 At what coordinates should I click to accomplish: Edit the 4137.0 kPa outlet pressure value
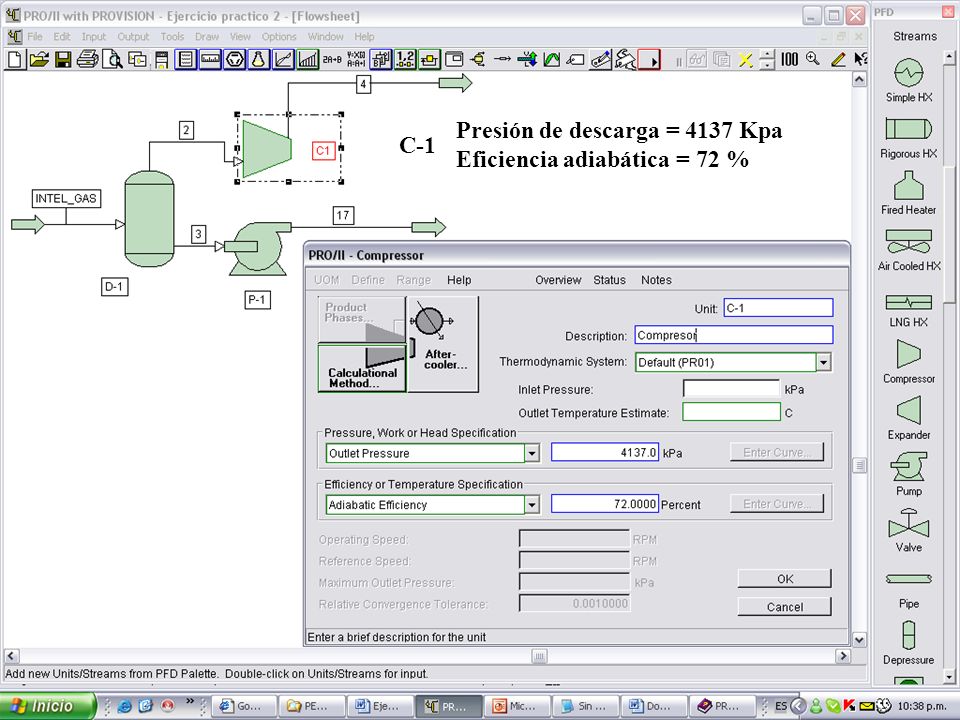[x=605, y=452]
